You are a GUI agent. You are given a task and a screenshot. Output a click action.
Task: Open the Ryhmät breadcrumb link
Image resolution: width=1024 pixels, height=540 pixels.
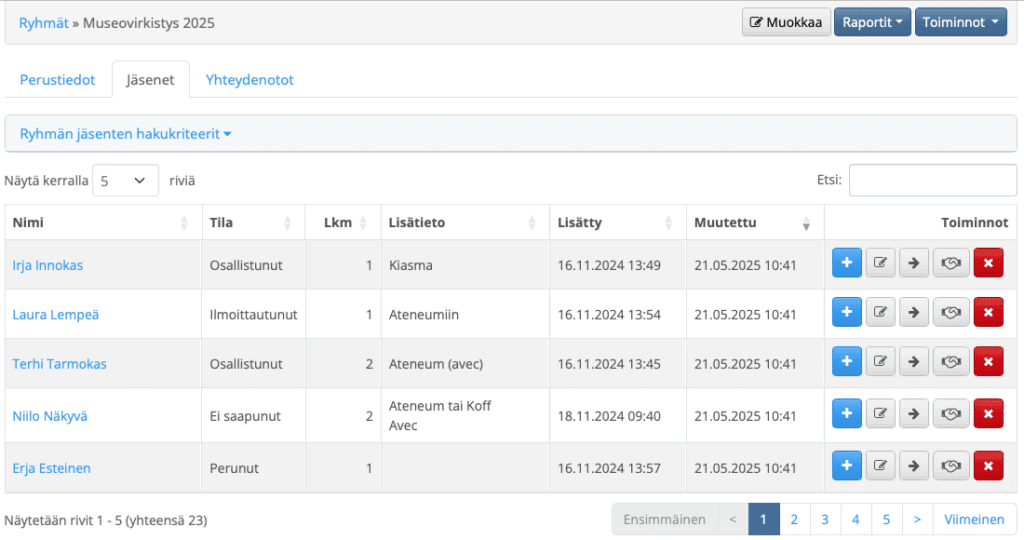coord(43,23)
